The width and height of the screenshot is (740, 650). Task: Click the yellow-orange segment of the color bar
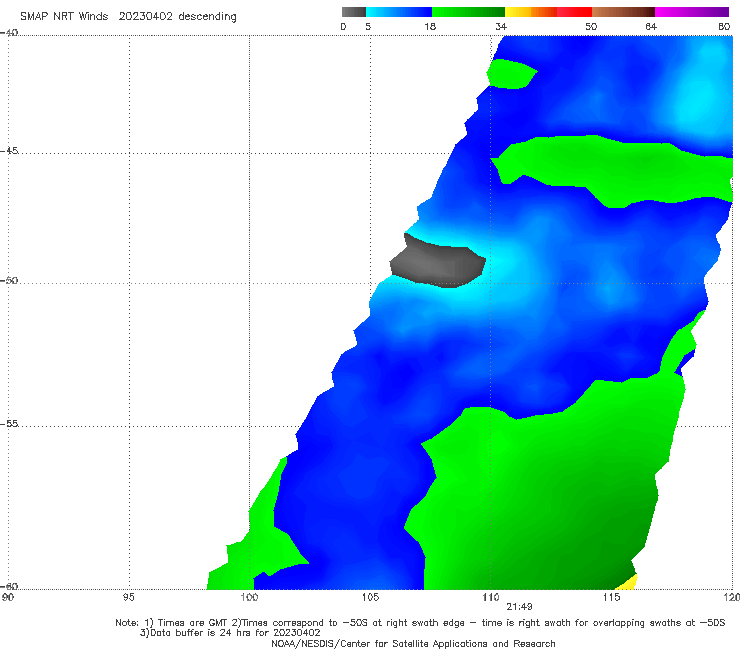(530, 12)
